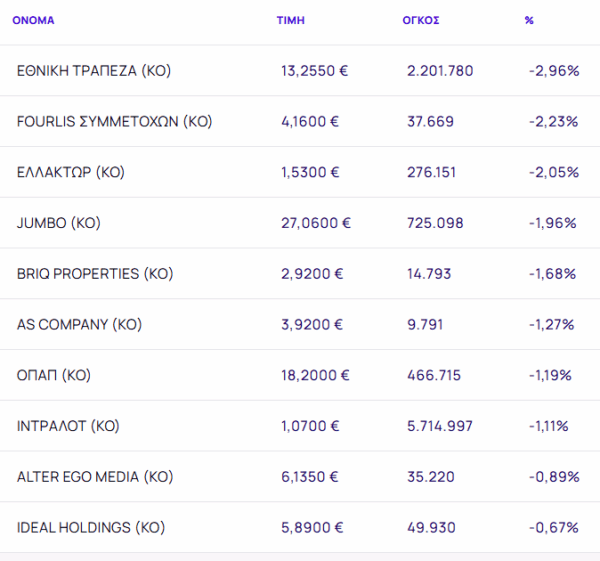Open AS COMPANY (ΚΟ) stock
This screenshot has height=561, width=600.
point(79,324)
